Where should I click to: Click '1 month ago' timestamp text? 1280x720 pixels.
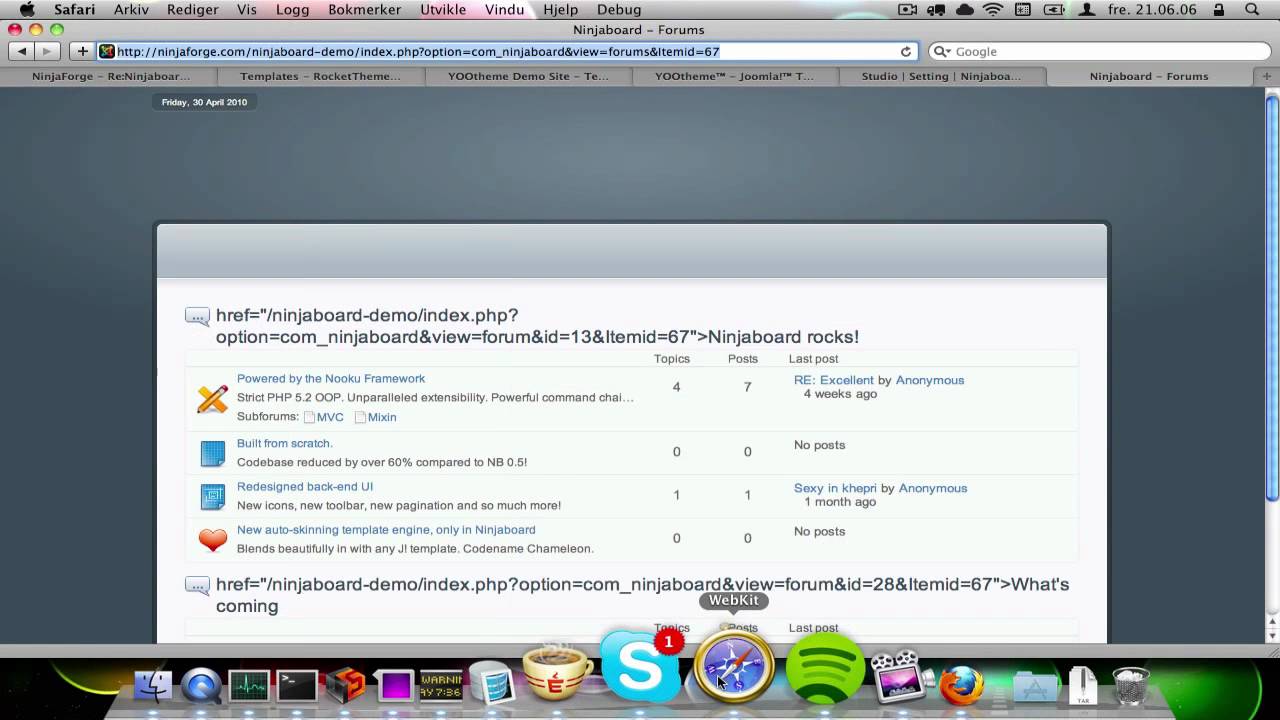pos(840,502)
